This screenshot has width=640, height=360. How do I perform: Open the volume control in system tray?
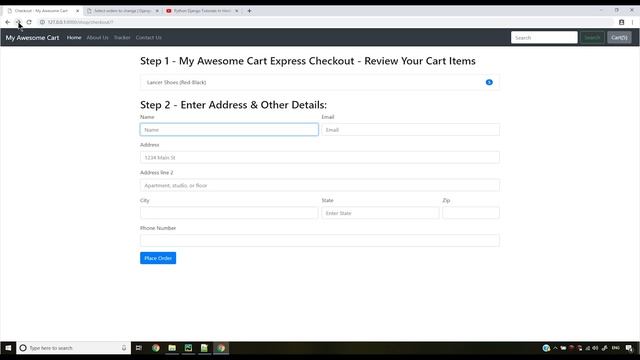[595, 348]
